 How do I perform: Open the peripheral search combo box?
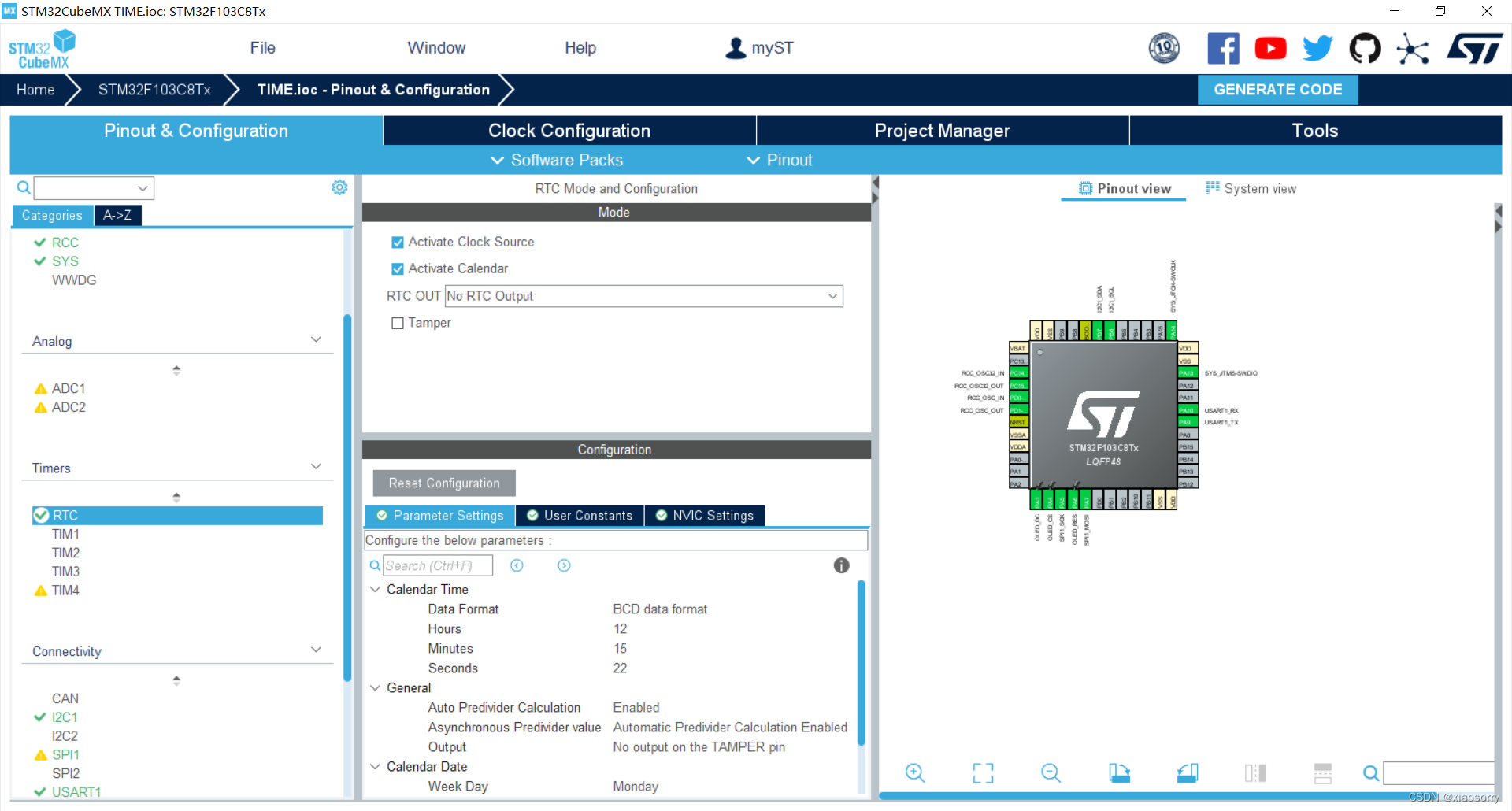[x=94, y=188]
